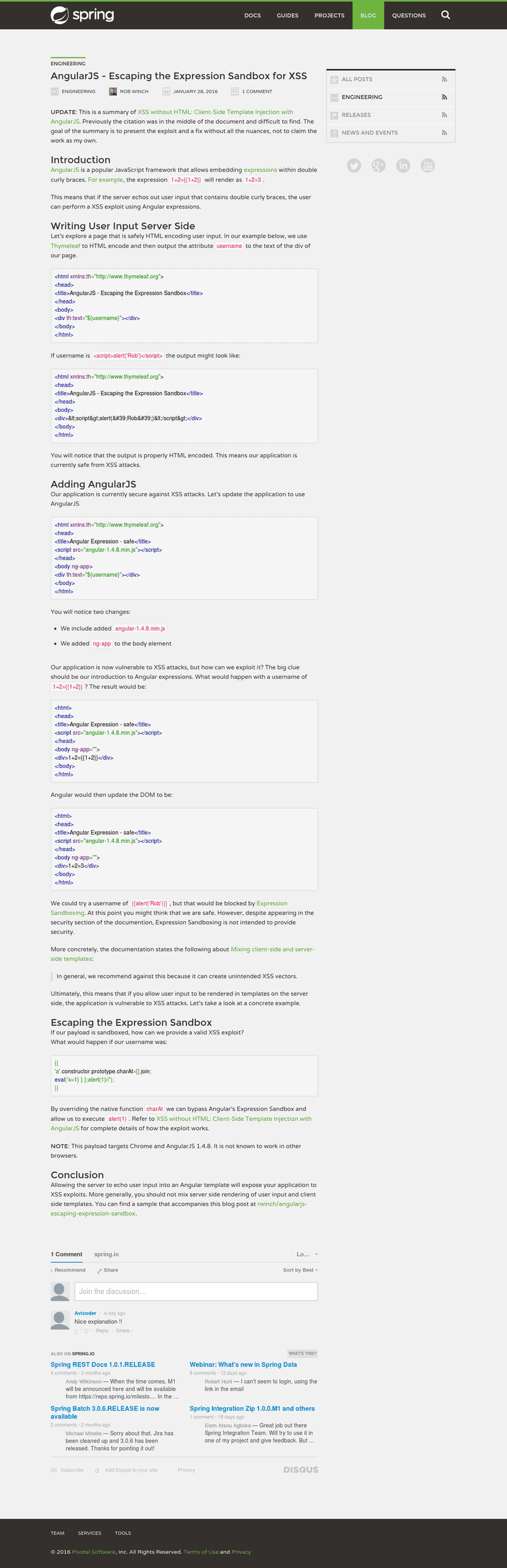
Task: Open the YouTube social icon
Action: tap(428, 165)
